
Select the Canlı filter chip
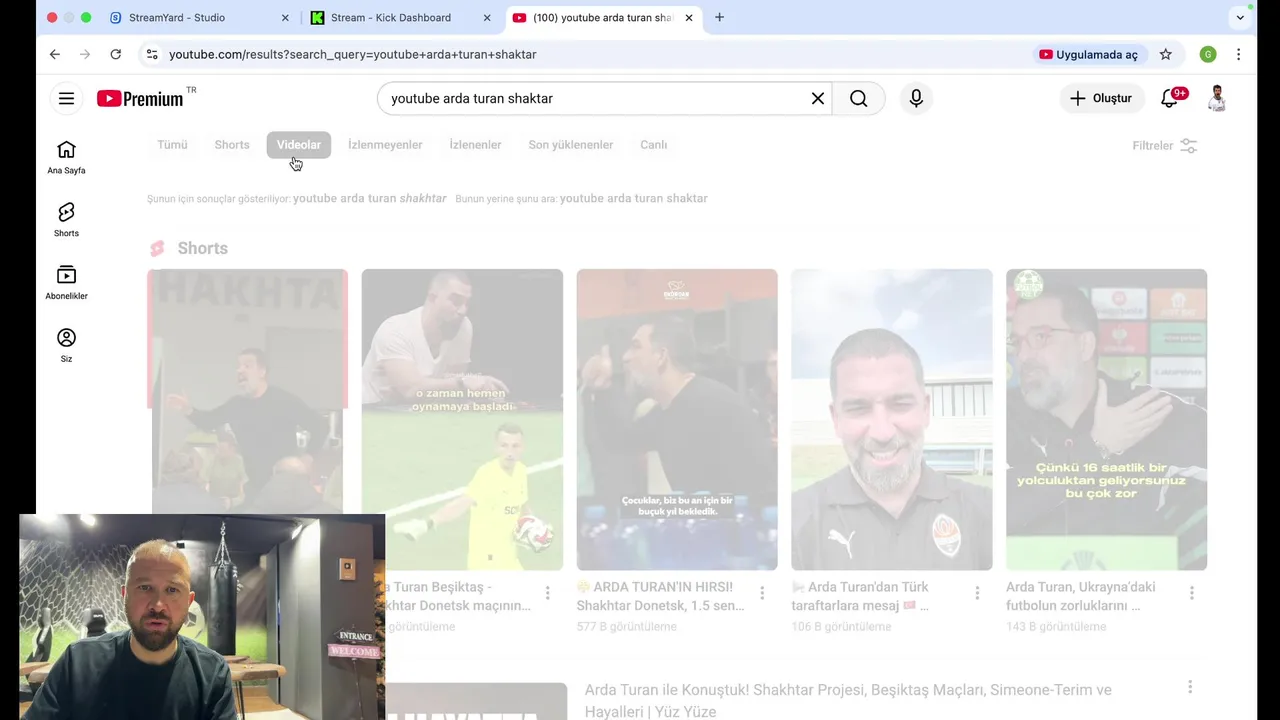click(654, 145)
